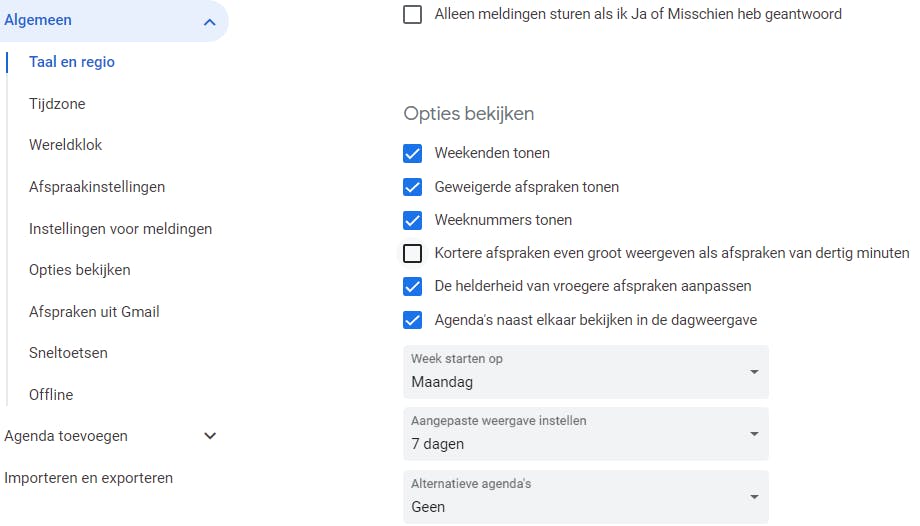Navigate to Instellingen voor meldingen
920x526 pixels.
tap(120, 229)
